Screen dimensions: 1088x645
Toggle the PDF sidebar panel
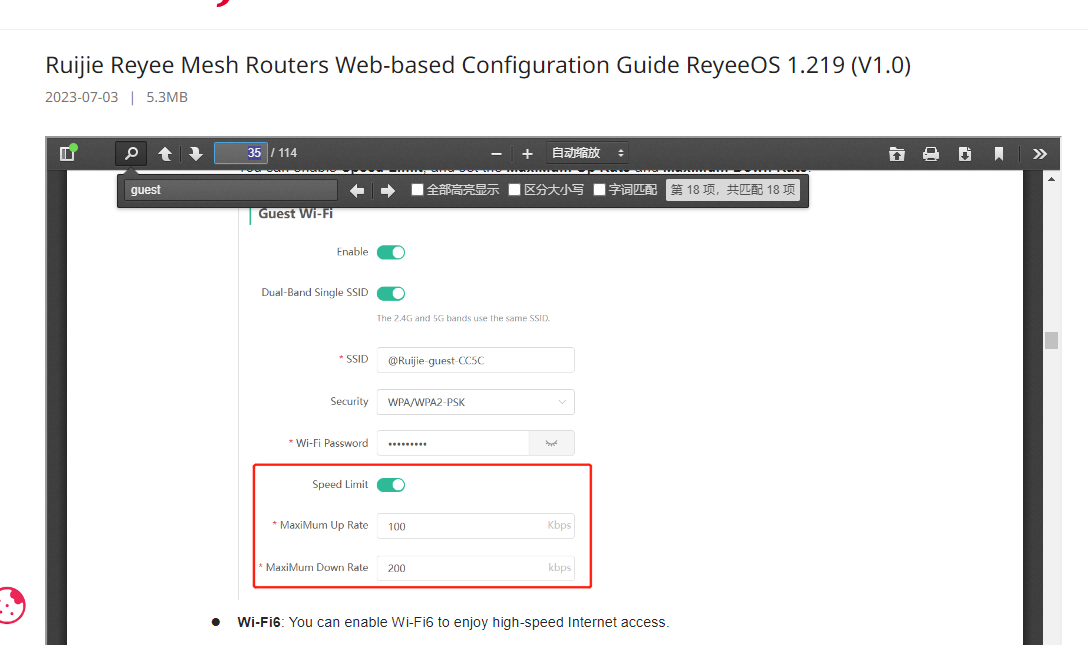(x=67, y=153)
